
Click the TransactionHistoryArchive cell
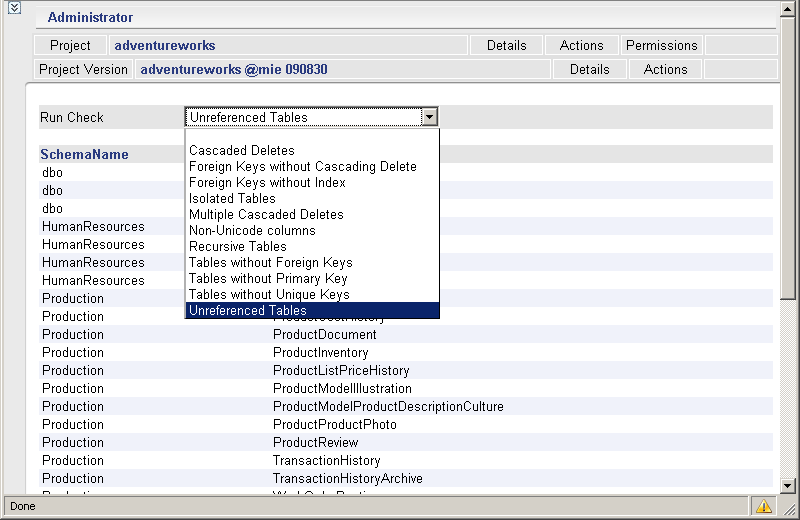(347, 478)
